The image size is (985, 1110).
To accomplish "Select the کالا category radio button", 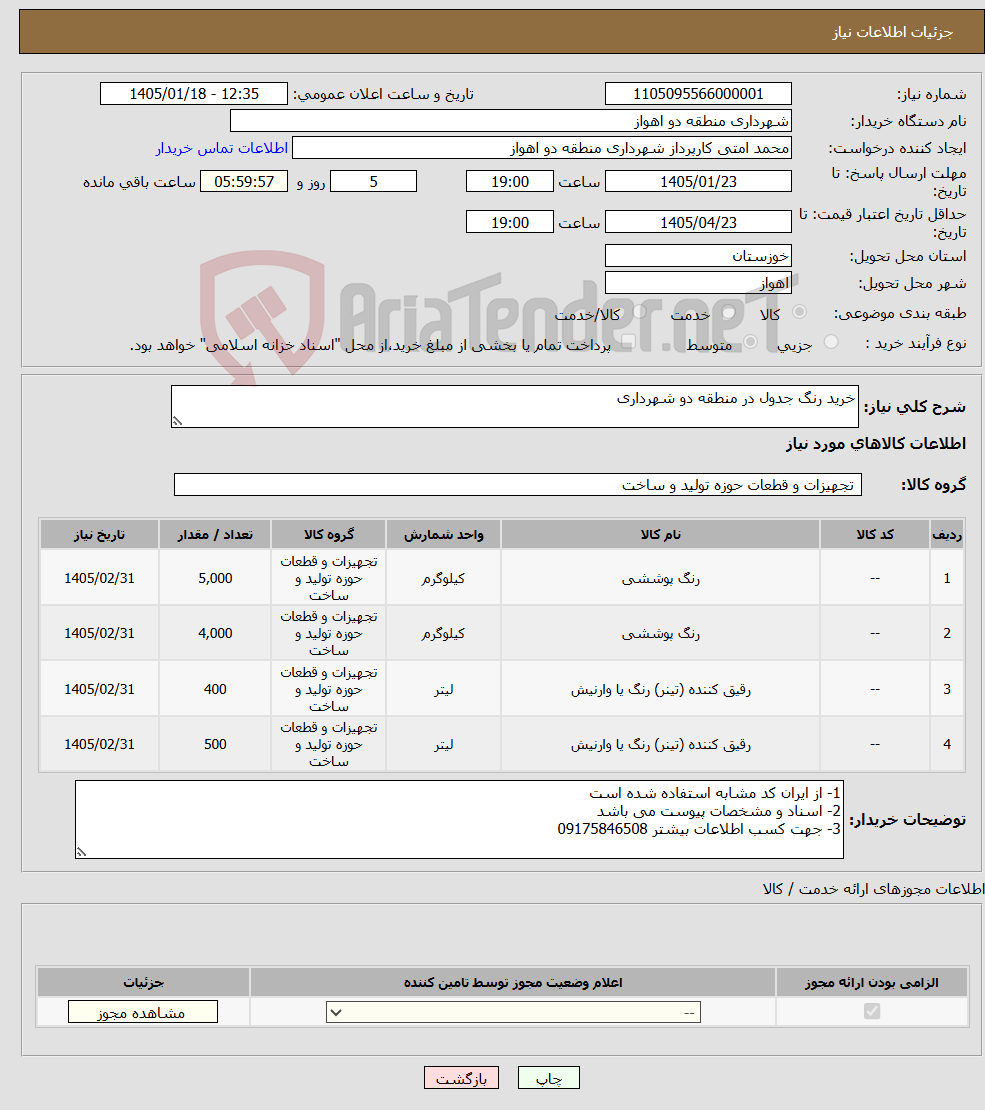I will 799,312.
